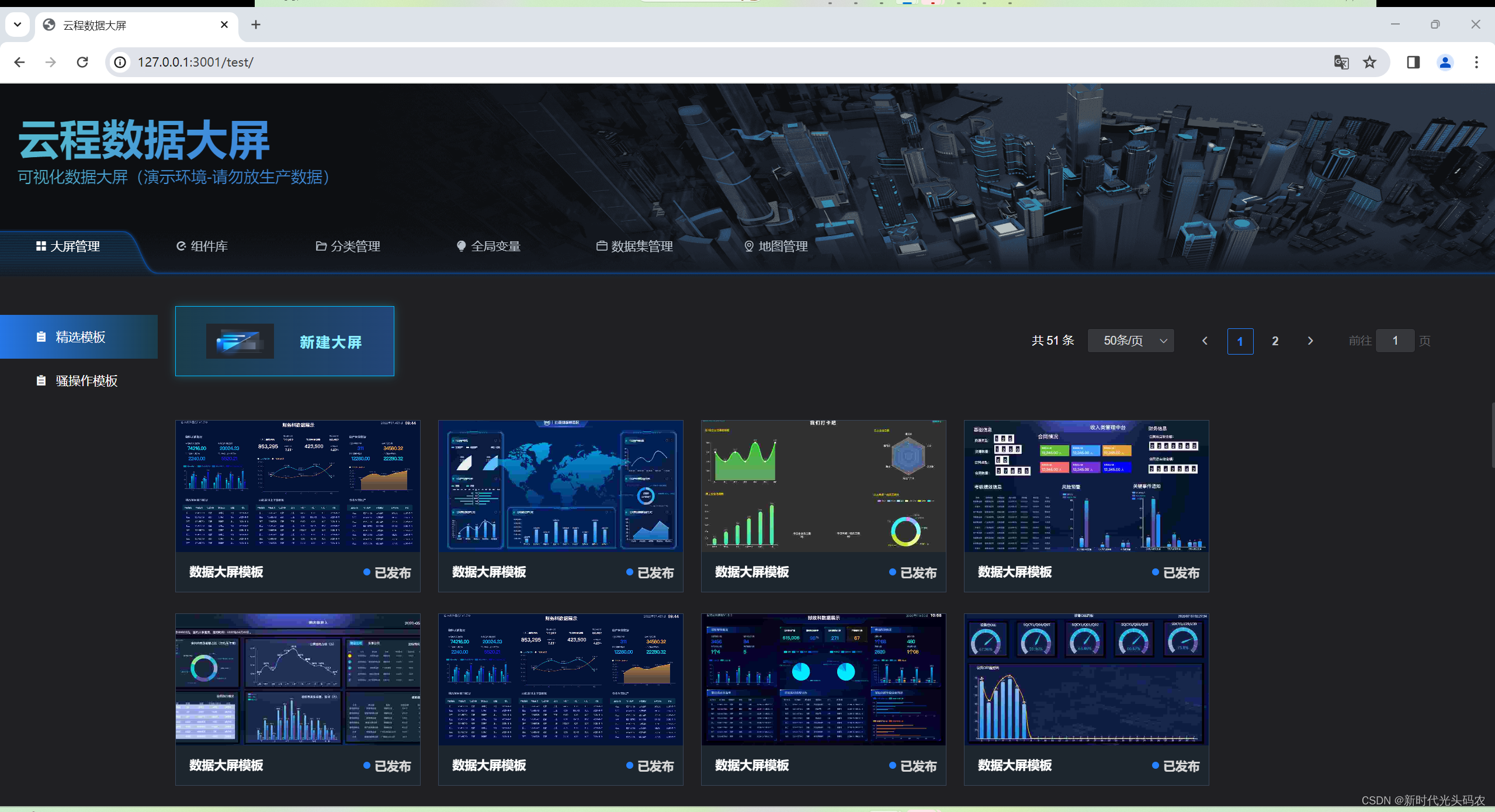1495x812 pixels.
Task: Open Chrome three-dot menu
Action: coord(1476,62)
